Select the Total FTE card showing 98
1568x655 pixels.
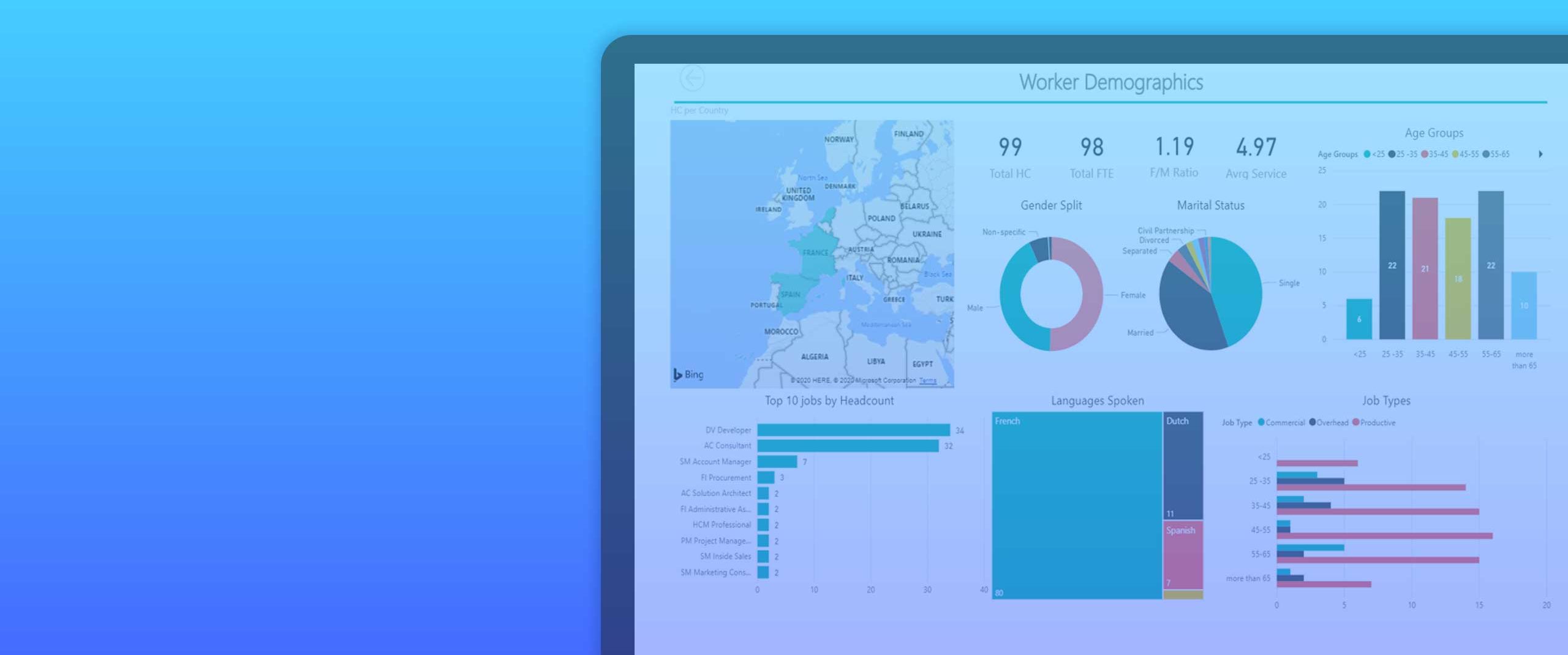1091,157
